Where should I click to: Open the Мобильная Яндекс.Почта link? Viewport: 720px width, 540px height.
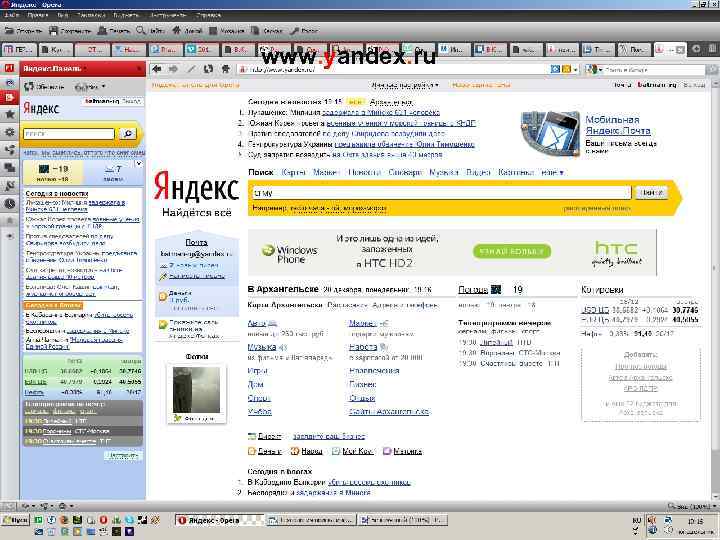coord(618,125)
